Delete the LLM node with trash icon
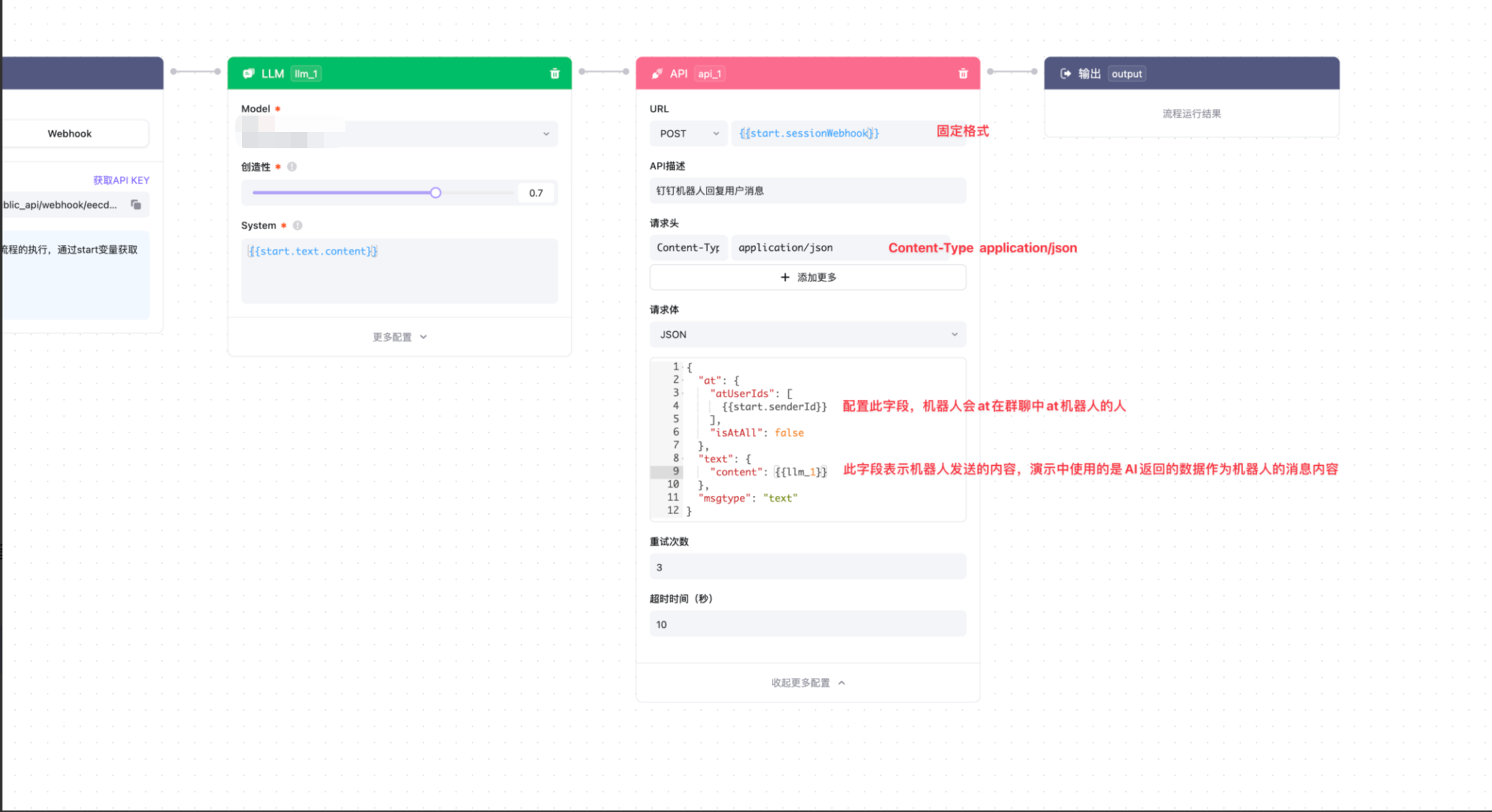 [554, 73]
